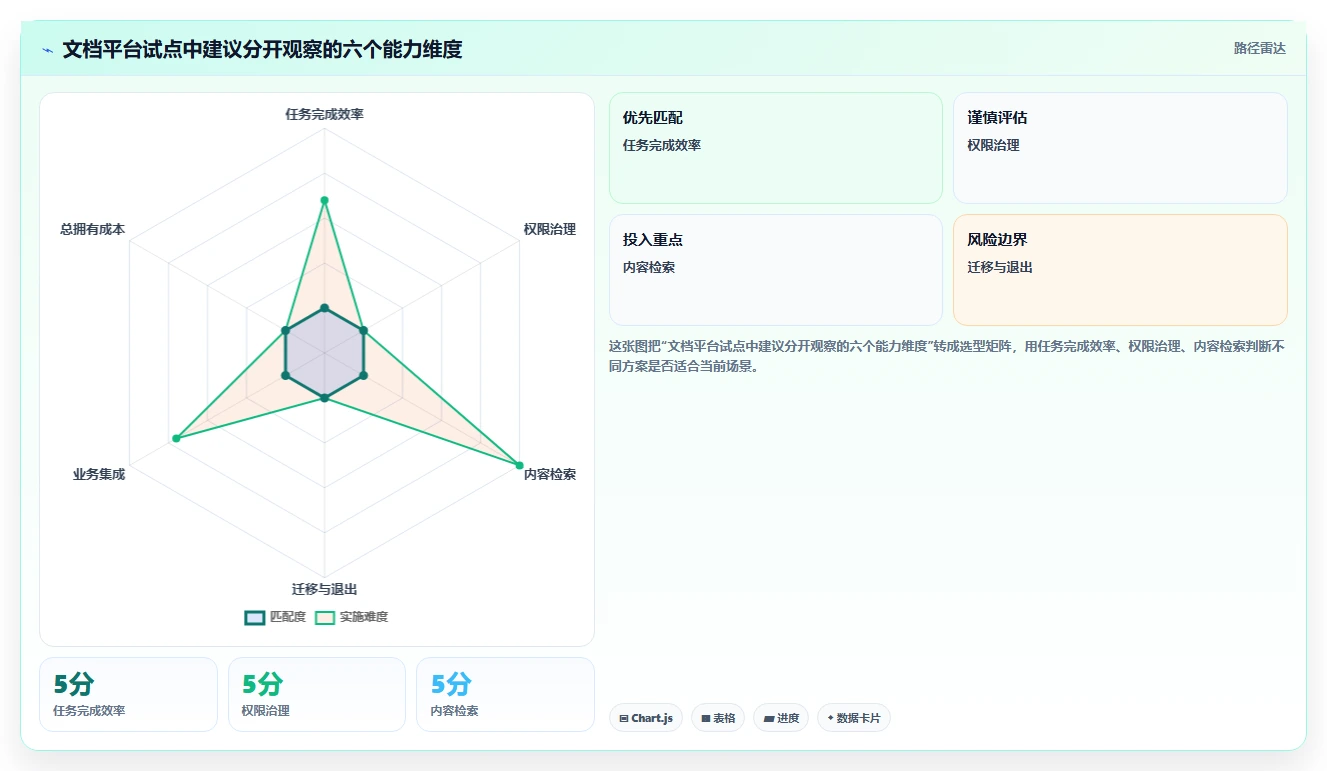Open the 投入重点 card
This screenshot has height=771, width=1327.
pos(776,270)
